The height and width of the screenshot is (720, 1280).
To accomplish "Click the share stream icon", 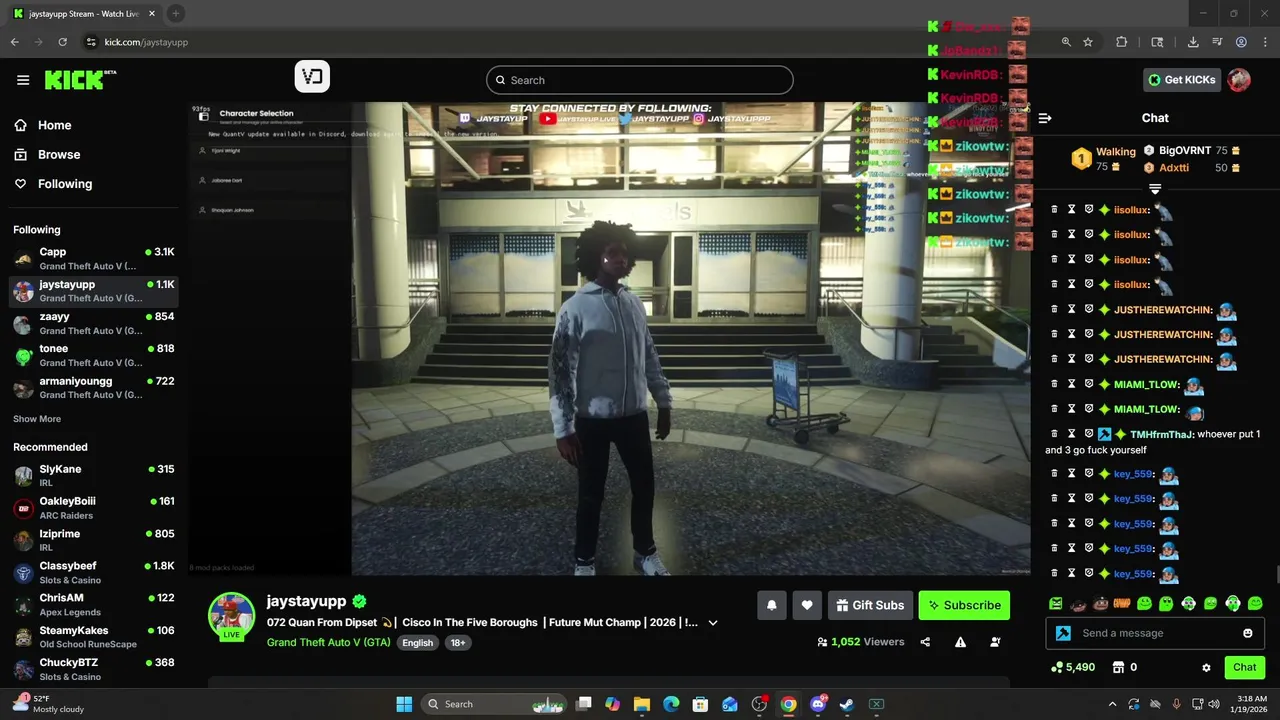I will click(x=925, y=642).
